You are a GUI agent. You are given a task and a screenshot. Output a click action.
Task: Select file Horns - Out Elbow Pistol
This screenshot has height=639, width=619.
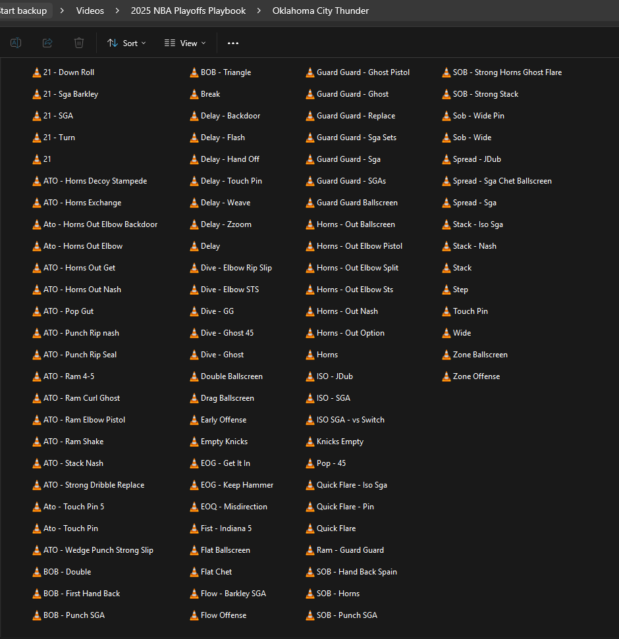(354, 246)
